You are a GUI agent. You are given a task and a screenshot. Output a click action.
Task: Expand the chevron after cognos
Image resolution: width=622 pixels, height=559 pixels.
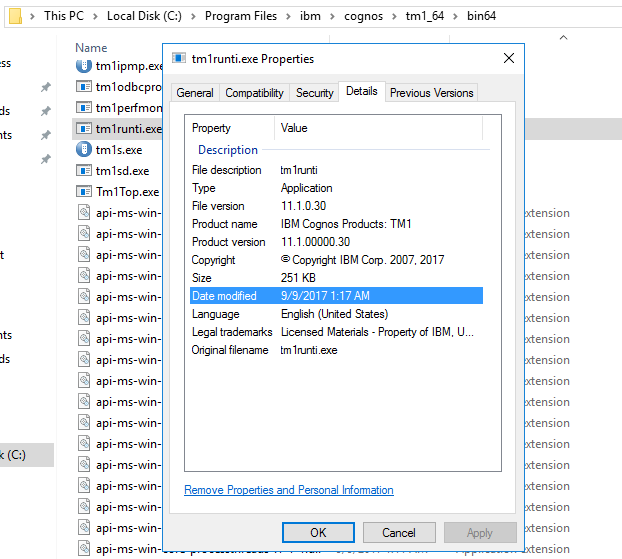click(x=394, y=16)
